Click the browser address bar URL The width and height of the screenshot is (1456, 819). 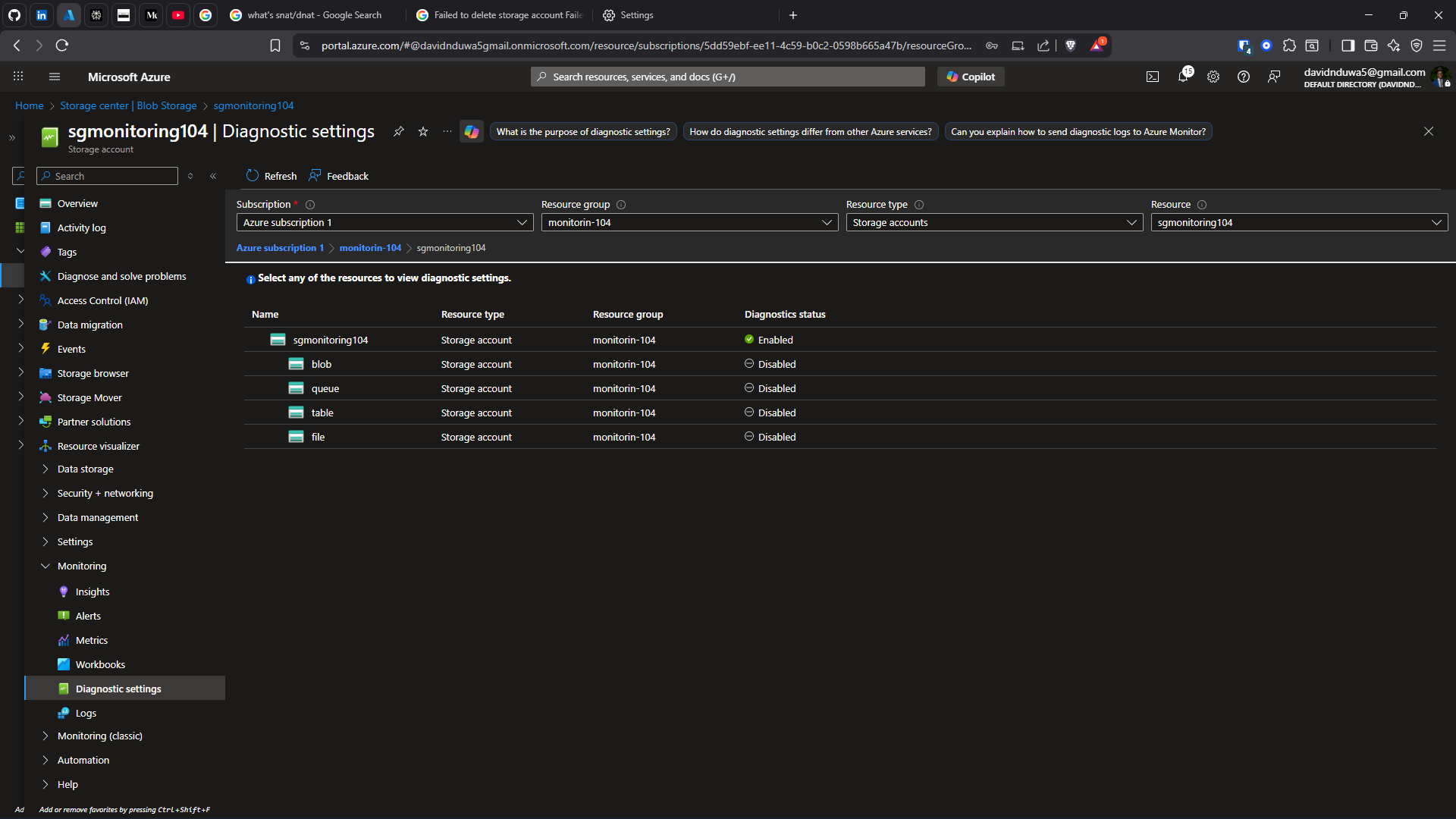(x=646, y=45)
